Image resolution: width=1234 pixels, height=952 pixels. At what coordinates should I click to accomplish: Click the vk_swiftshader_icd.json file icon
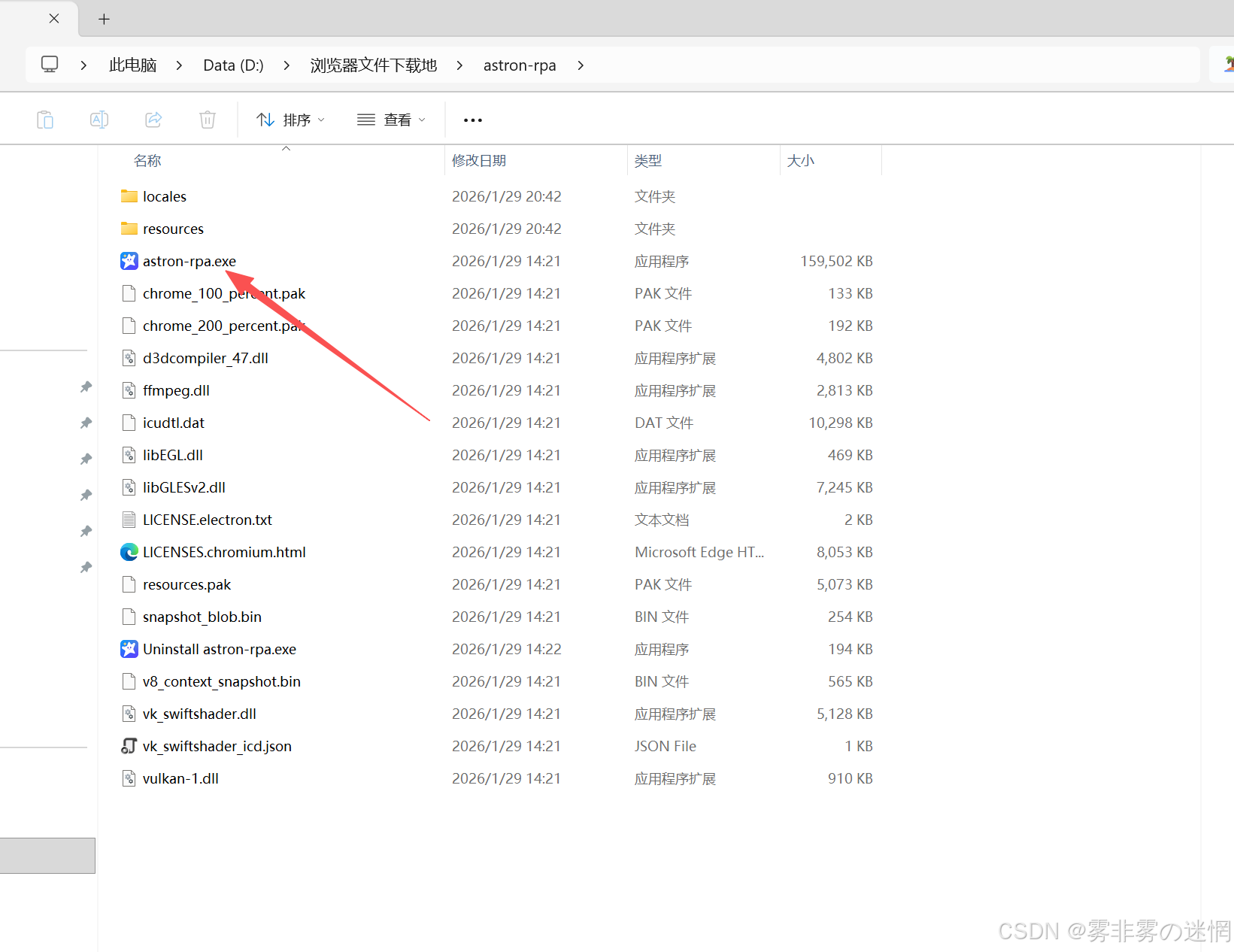click(129, 746)
